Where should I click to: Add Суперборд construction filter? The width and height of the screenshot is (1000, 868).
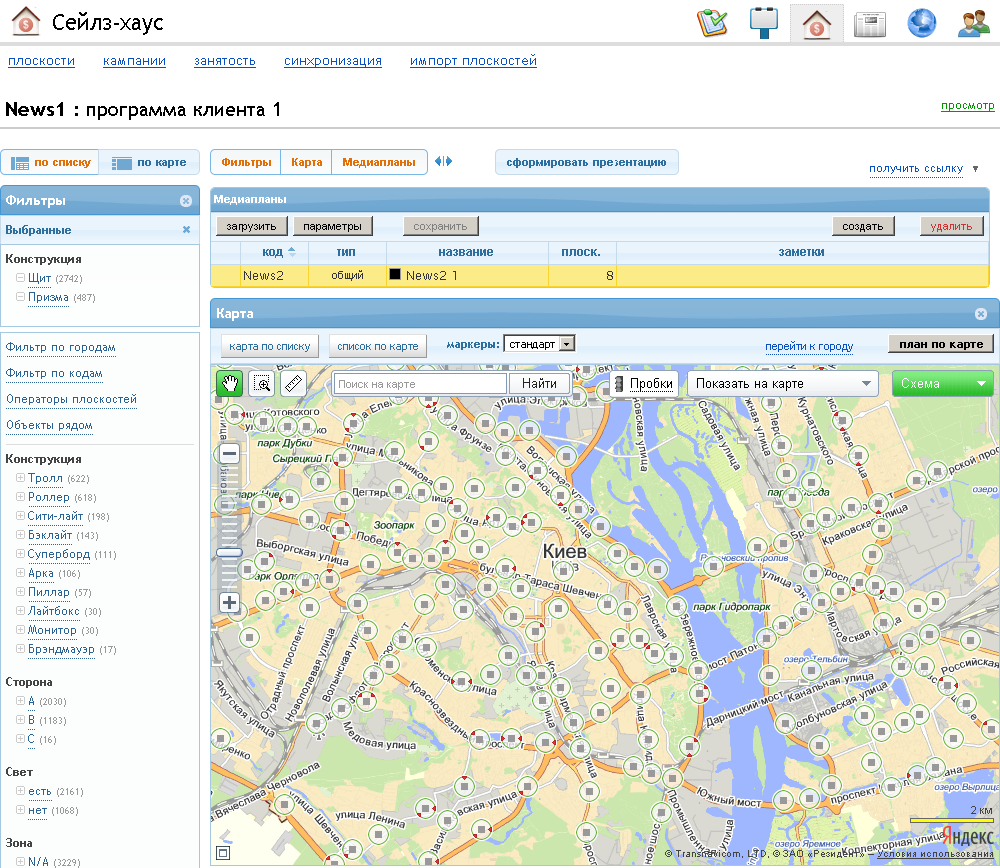click(x=20, y=554)
